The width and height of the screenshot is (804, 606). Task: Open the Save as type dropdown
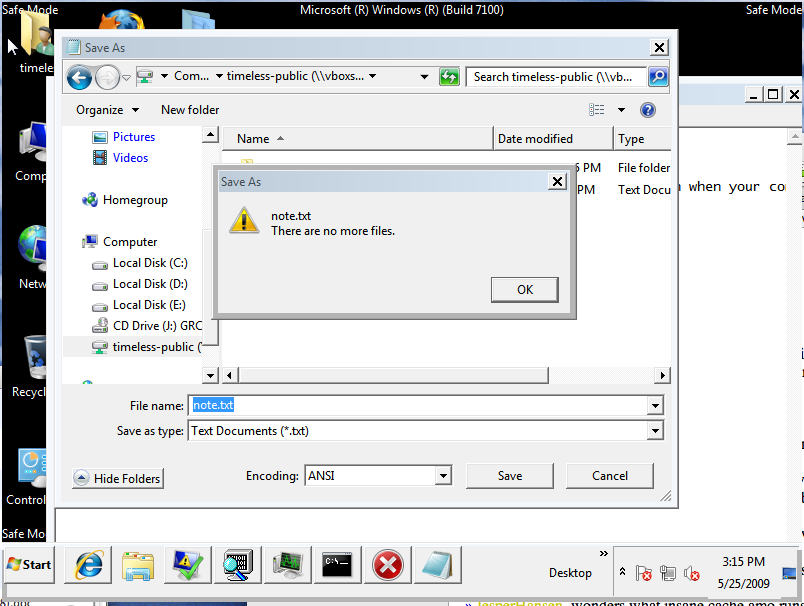[x=655, y=431]
